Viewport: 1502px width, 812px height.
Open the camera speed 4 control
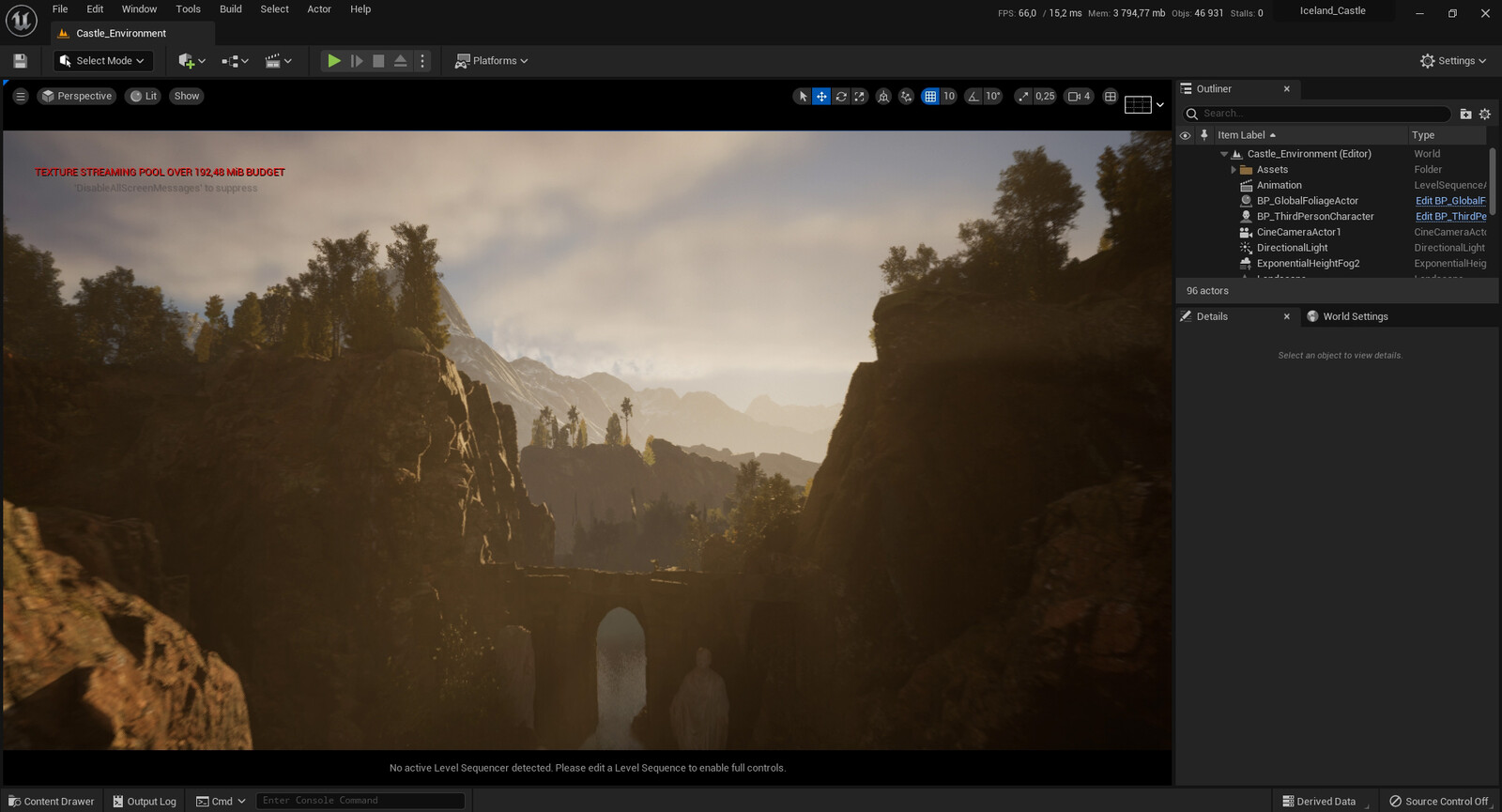point(1080,96)
